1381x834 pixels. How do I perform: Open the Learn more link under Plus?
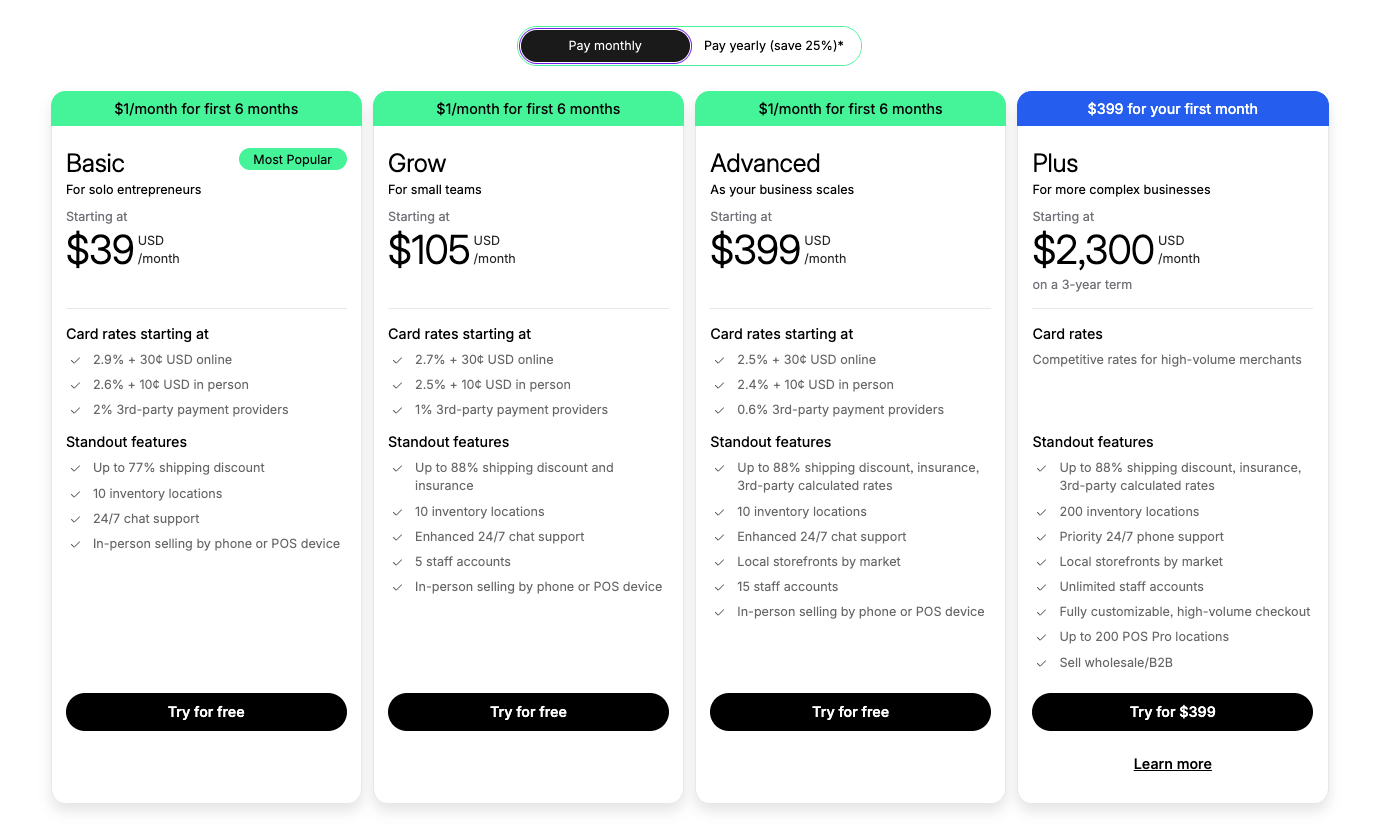(1172, 764)
